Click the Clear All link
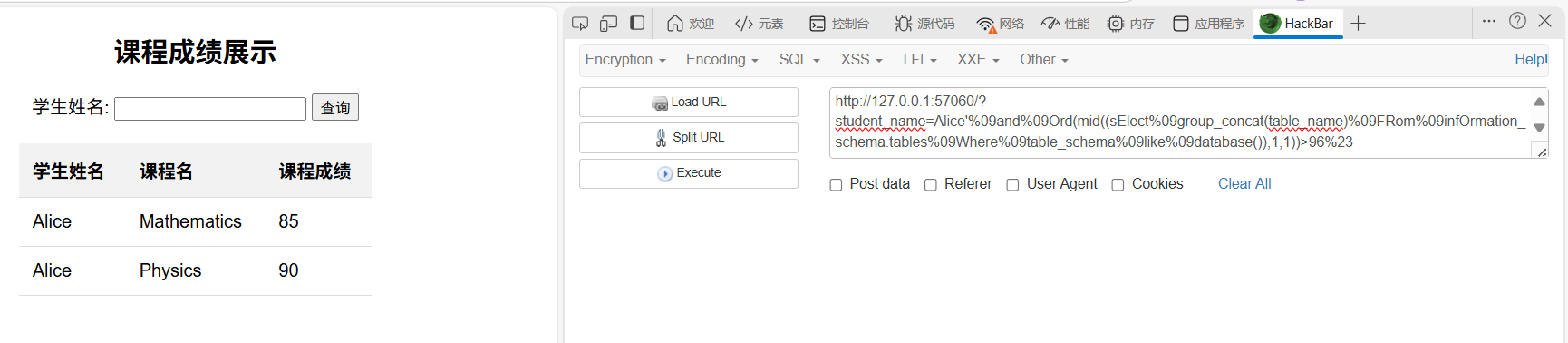The width and height of the screenshot is (1568, 343). point(1244,184)
